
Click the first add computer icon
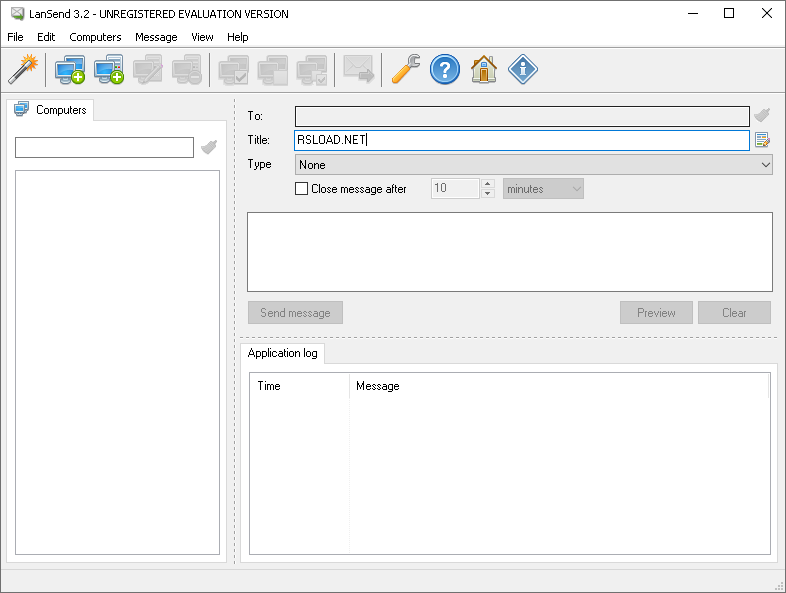(x=69, y=69)
